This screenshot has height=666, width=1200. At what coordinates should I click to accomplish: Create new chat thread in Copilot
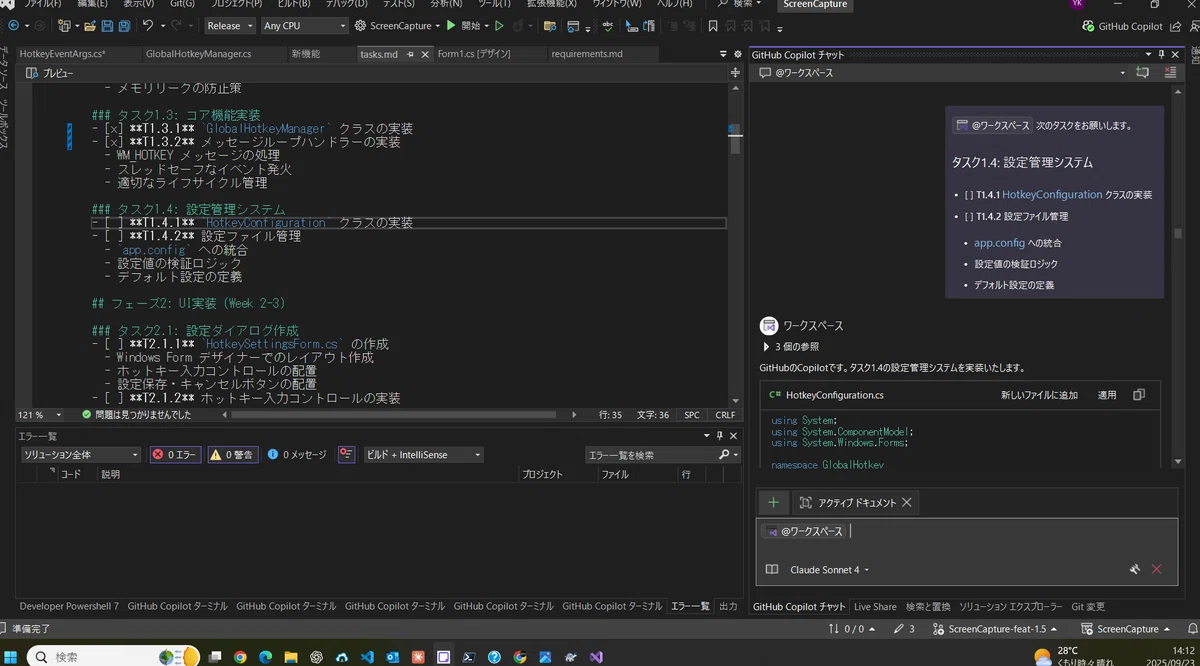click(x=1141, y=73)
